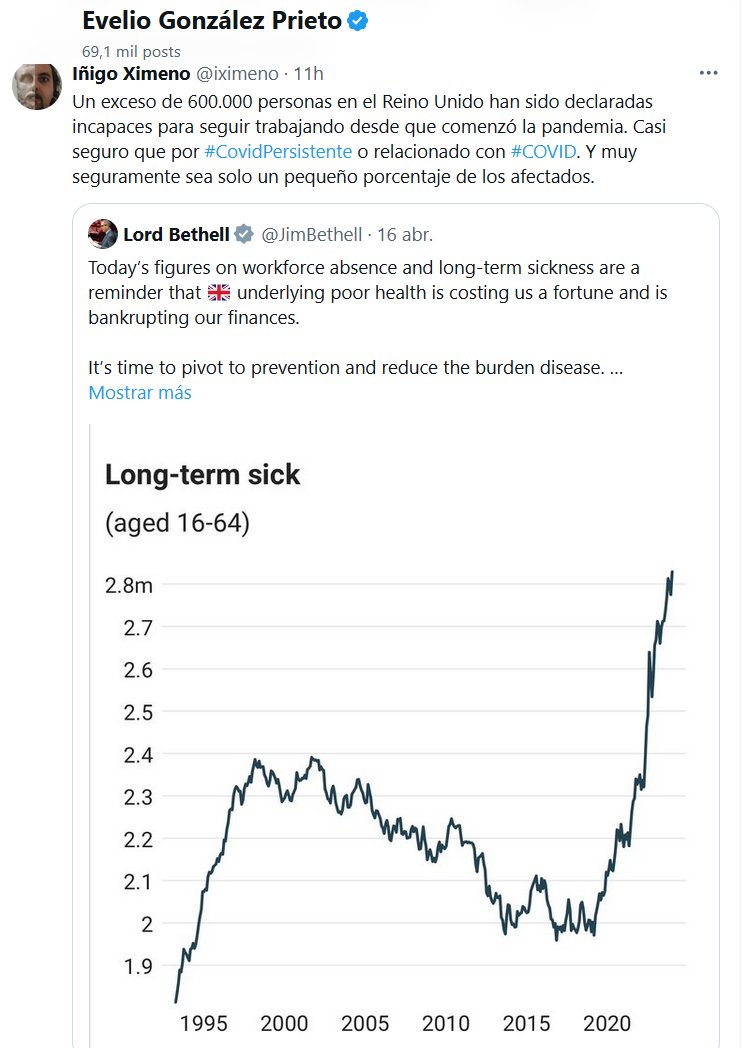Click Lord Bethell's small profile avatar

click(x=103, y=234)
